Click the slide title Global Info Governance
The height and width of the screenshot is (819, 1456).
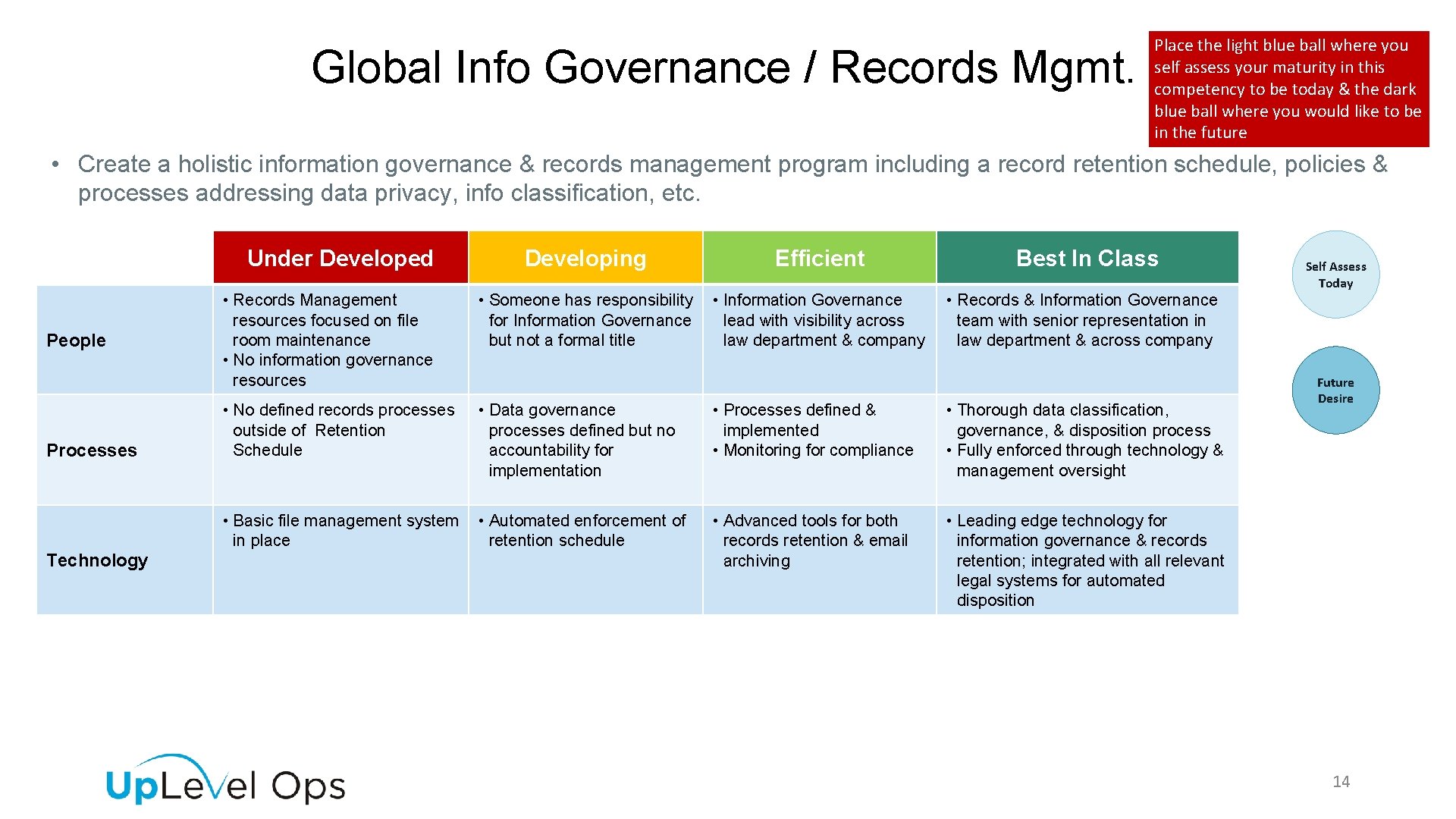tap(722, 67)
